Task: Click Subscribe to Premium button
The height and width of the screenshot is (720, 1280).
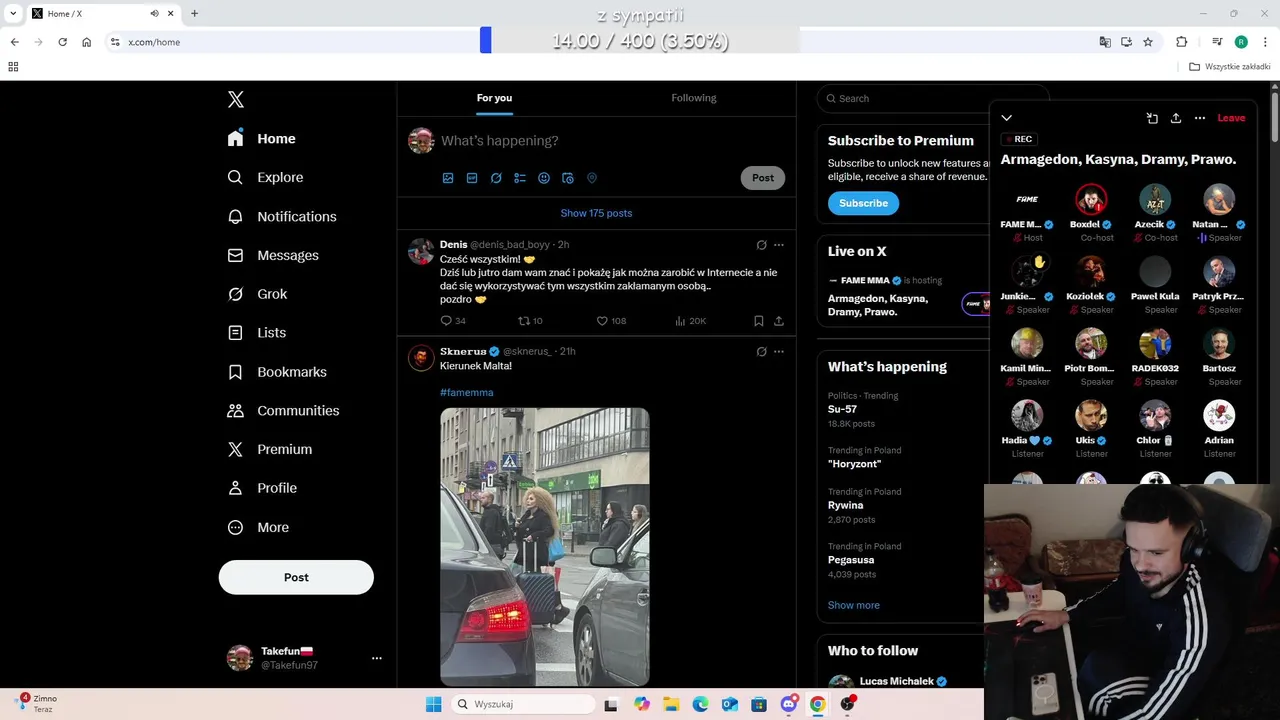Action: pyautogui.click(x=863, y=203)
